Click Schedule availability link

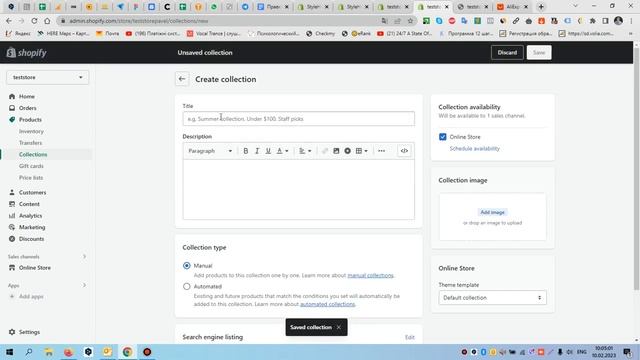click(474, 149)
